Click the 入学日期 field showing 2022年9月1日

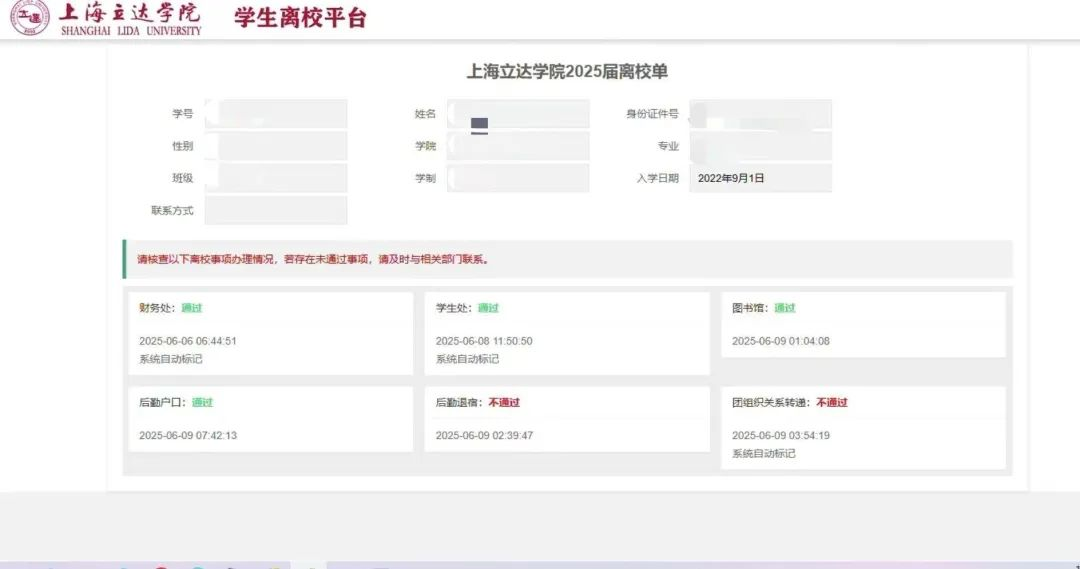click(x=760, y=178)
